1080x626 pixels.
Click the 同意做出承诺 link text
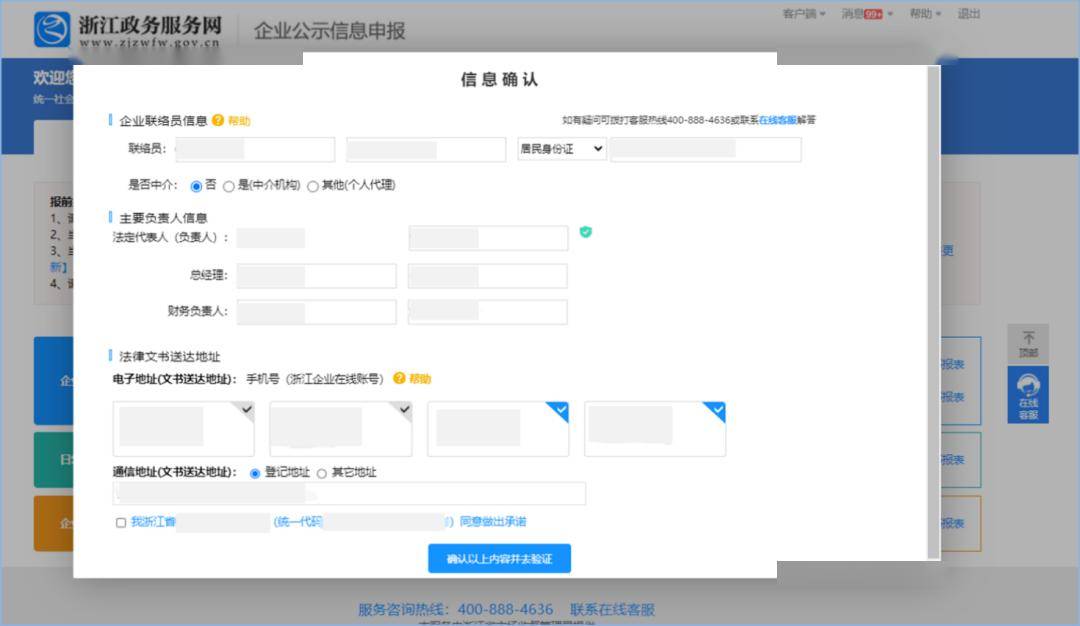[x=492, y=521]
